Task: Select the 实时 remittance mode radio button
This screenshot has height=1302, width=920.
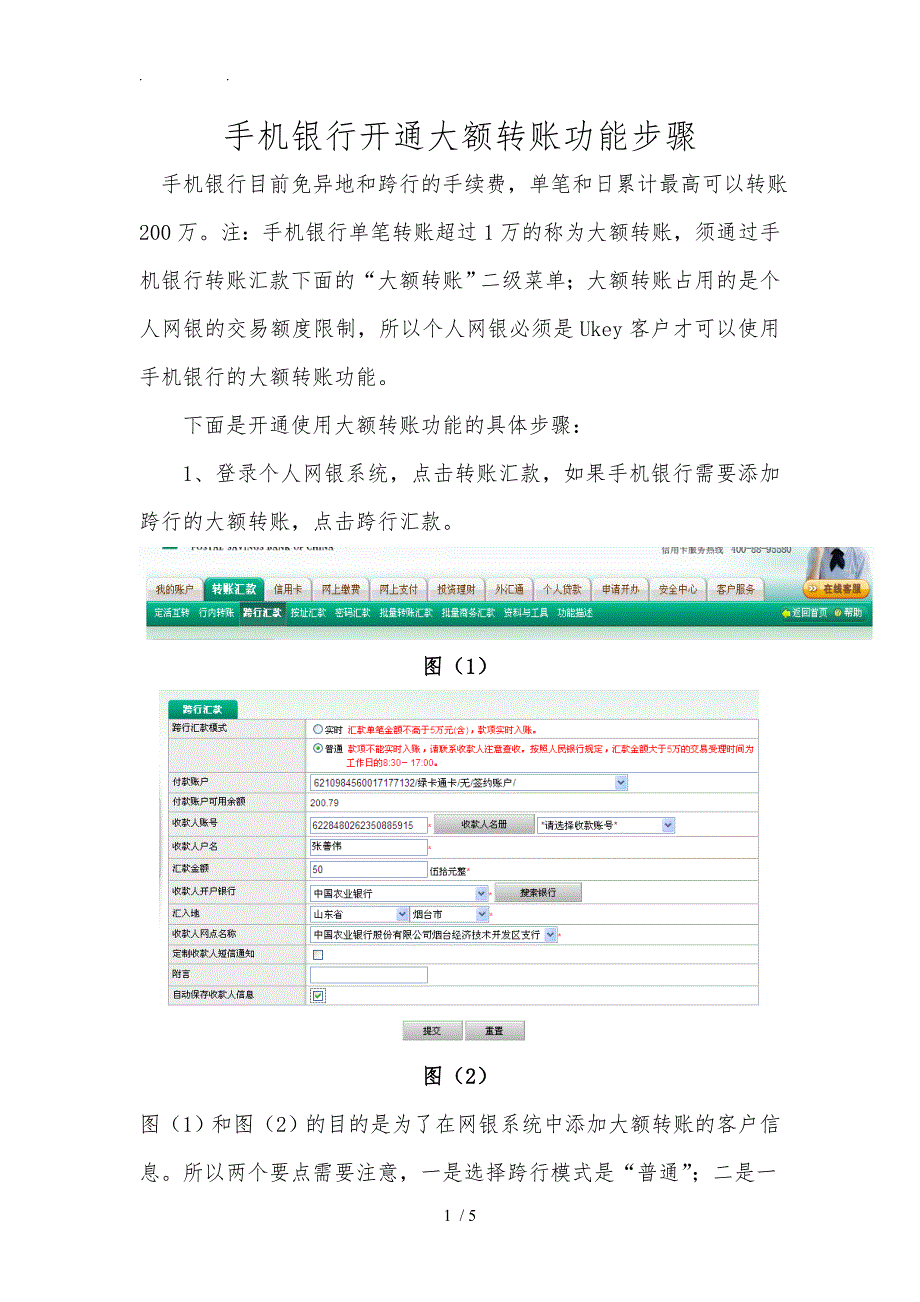Action: click(x=318, y=730)
